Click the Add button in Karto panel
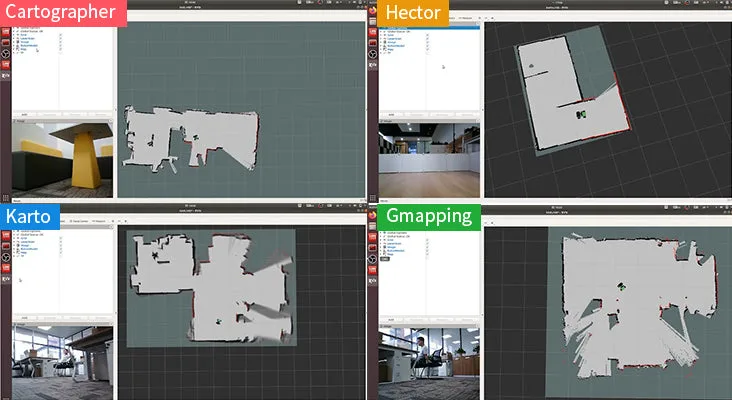Image resolution: width=732 pixels, height=400 pixels. (25, 318)
